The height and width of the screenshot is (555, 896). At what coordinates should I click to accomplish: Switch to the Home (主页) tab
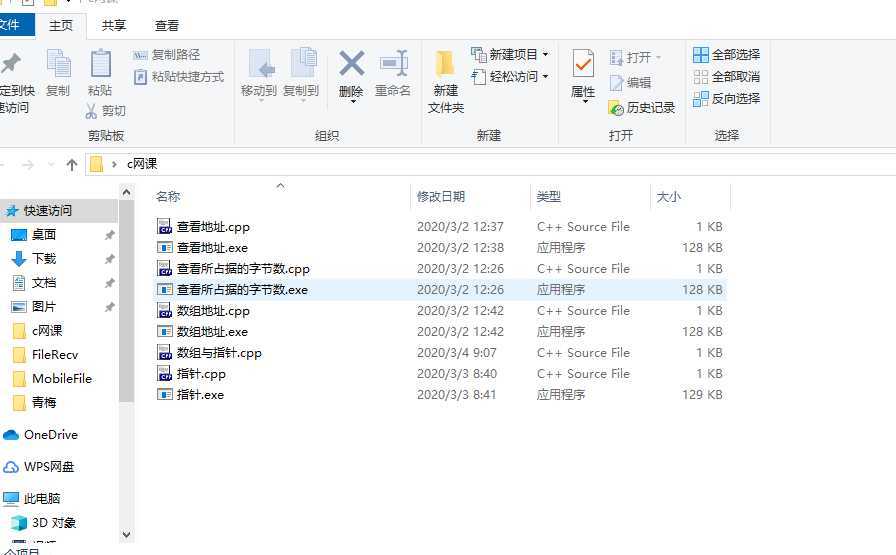coord(61,26)
